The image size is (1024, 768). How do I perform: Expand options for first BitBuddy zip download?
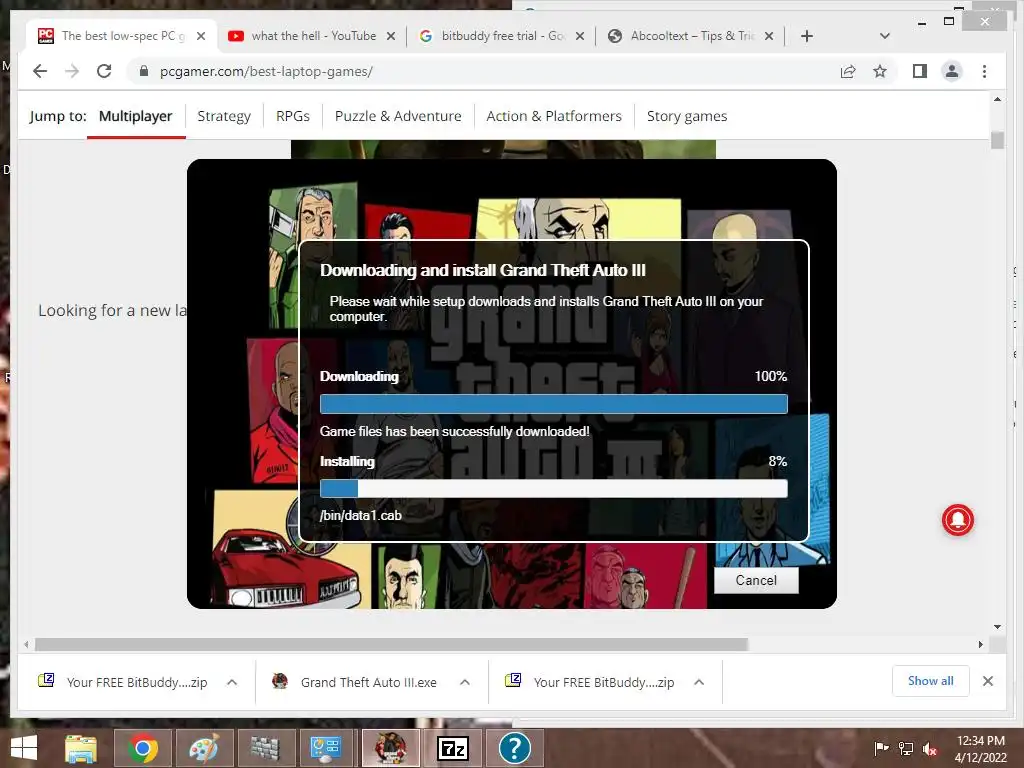click(232, 682)
